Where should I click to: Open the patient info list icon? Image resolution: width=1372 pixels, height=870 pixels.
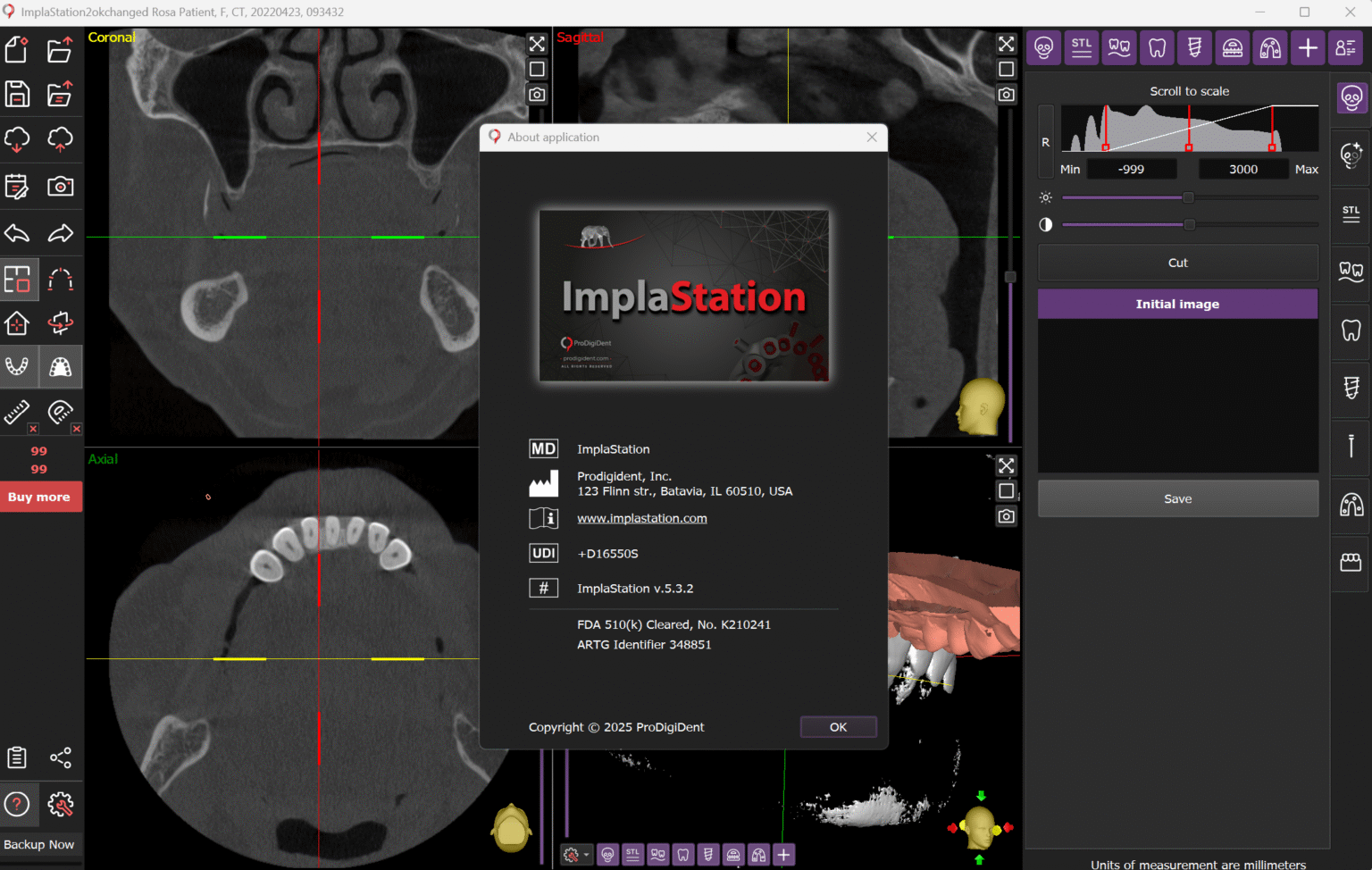1346,47
